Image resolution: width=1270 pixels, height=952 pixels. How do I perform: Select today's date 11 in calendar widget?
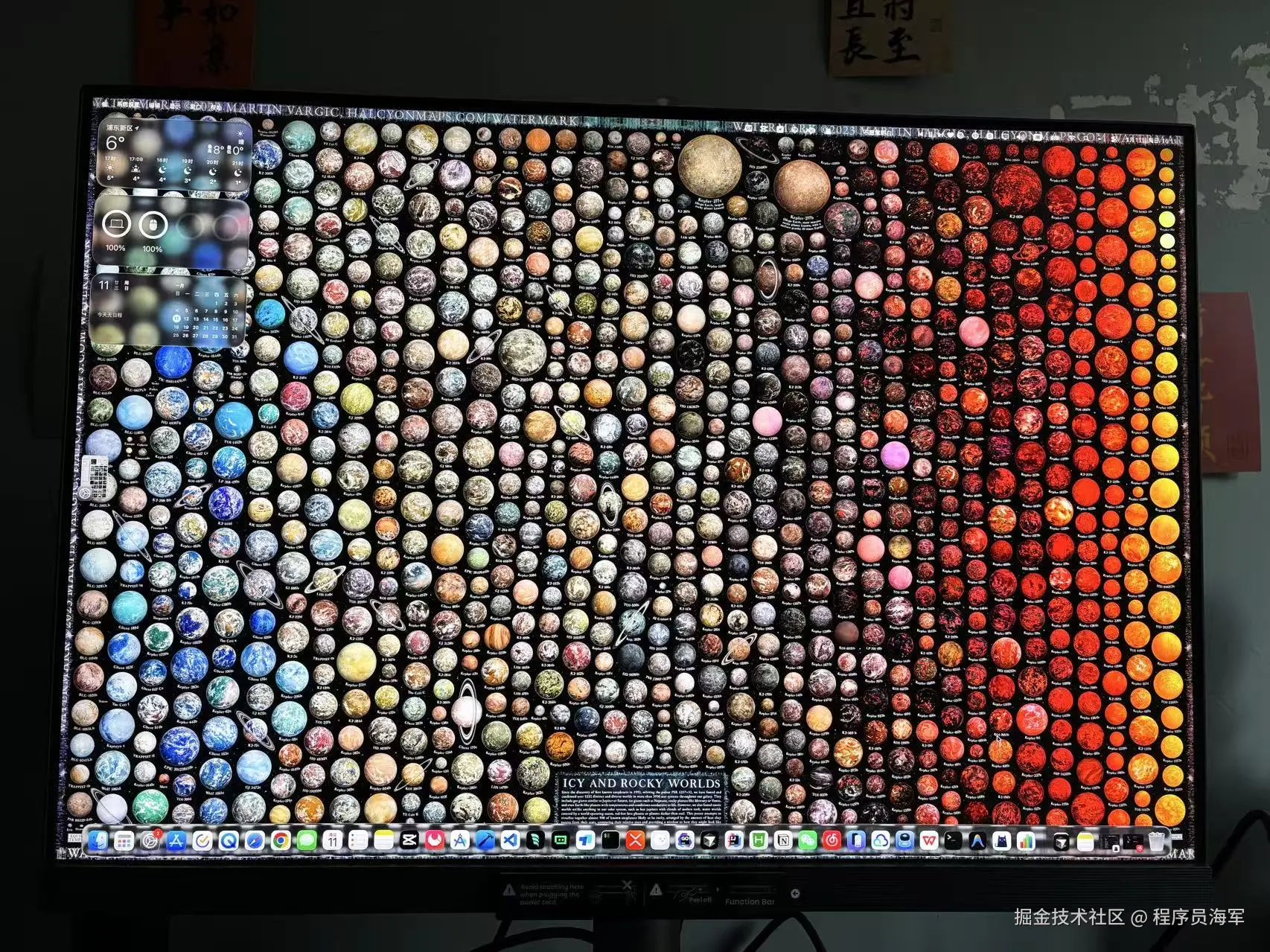[x=176, y=319]
